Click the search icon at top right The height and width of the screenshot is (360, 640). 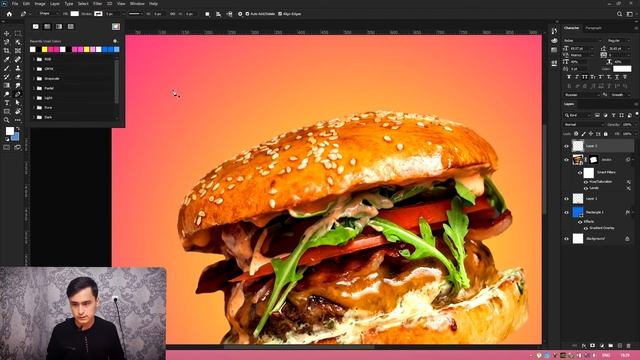[619, 14]
